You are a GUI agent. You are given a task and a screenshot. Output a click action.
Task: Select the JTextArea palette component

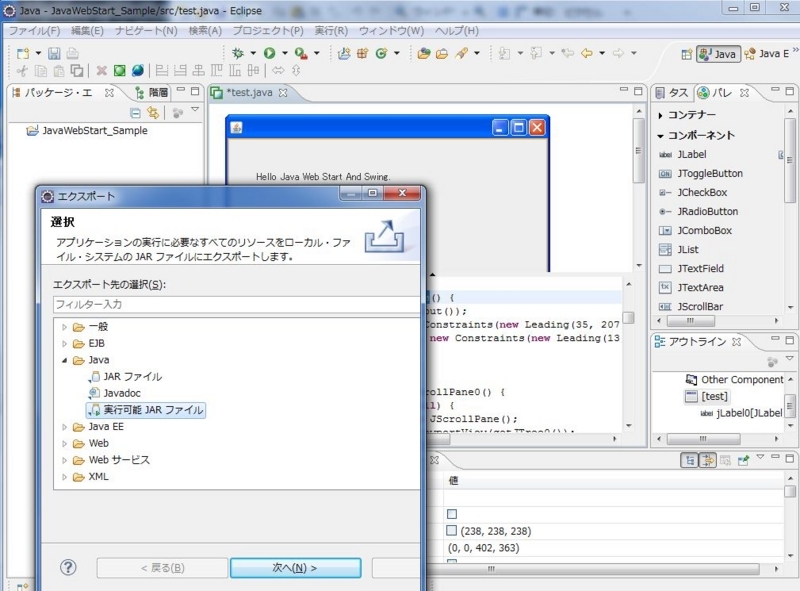tap(691, 287)
